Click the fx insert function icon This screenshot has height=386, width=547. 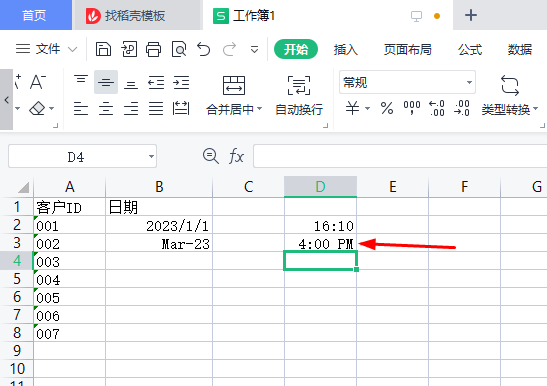pos(236,156)
